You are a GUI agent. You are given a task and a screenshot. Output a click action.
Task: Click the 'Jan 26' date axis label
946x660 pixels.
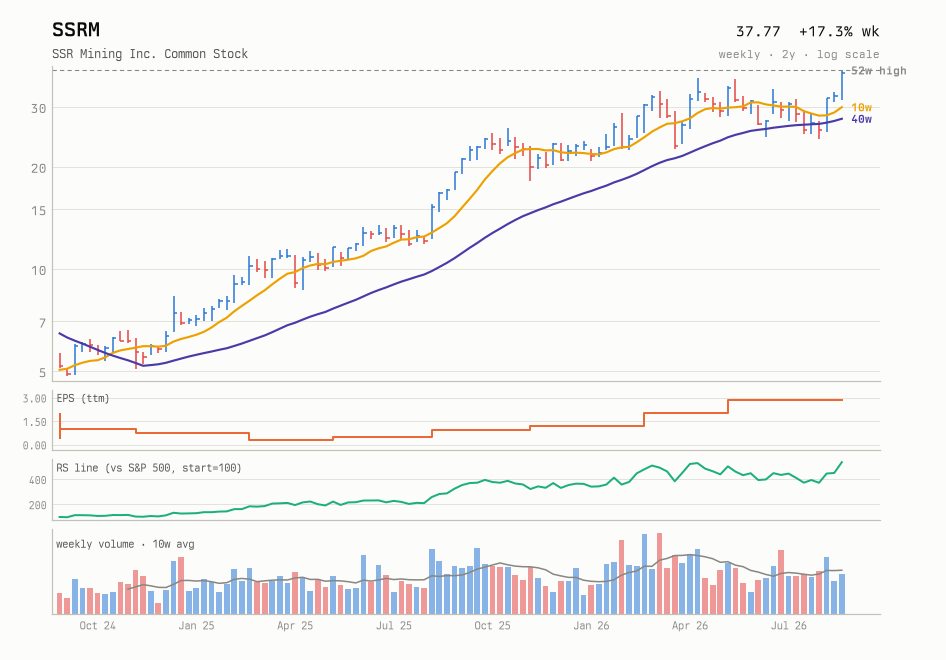(x=591, y=626)
